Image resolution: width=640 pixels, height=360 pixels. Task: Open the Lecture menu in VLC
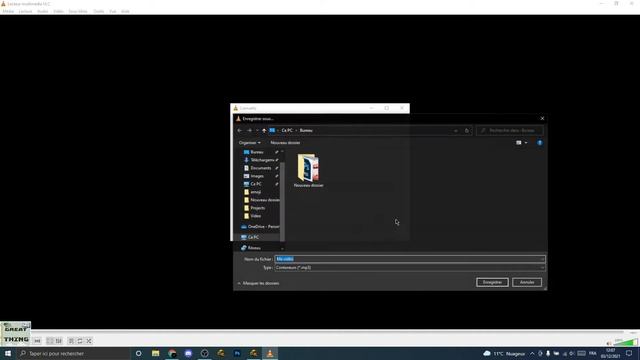pos(25,11)
